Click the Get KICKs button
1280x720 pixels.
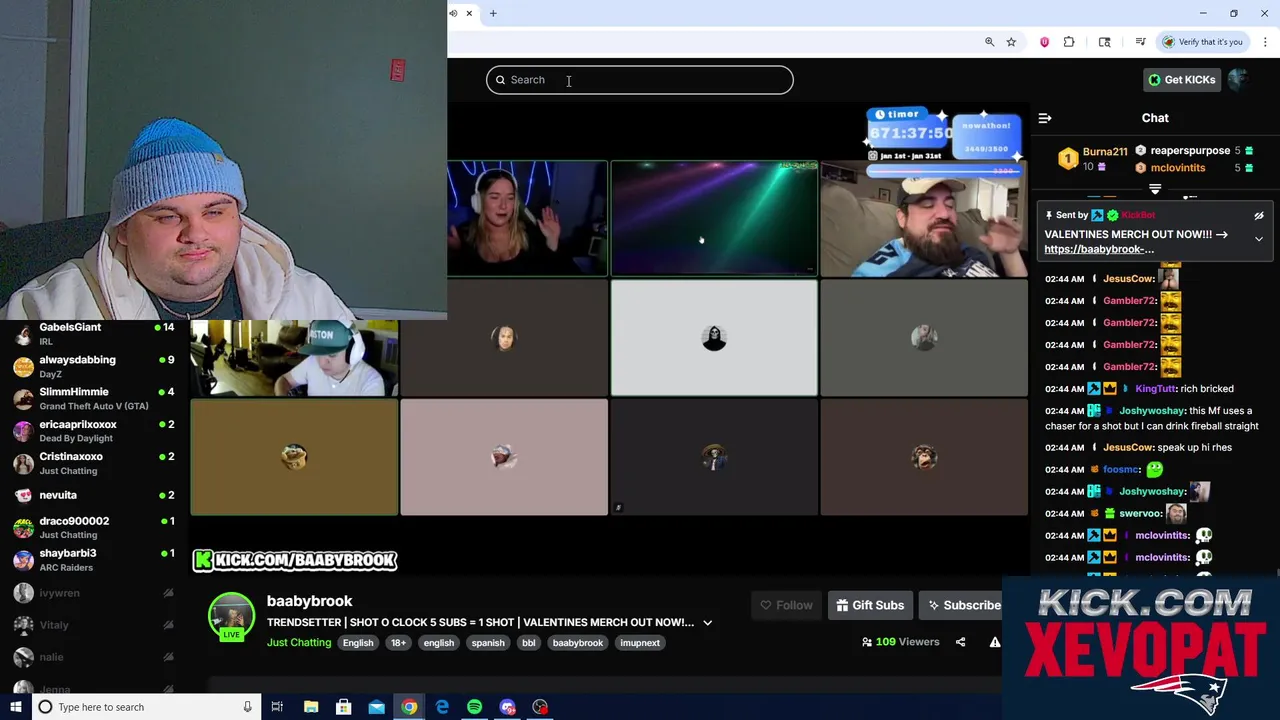[1182, 80]
